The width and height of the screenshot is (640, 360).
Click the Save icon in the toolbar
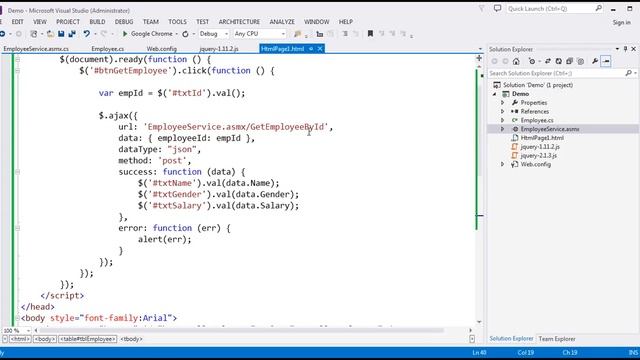click(61, 34)
